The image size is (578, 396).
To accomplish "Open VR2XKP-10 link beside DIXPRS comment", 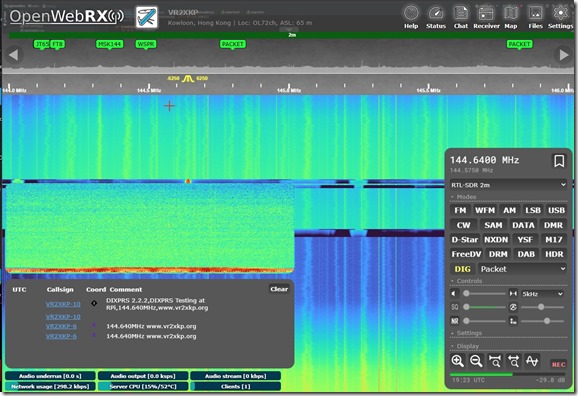I will pos(63,304).
